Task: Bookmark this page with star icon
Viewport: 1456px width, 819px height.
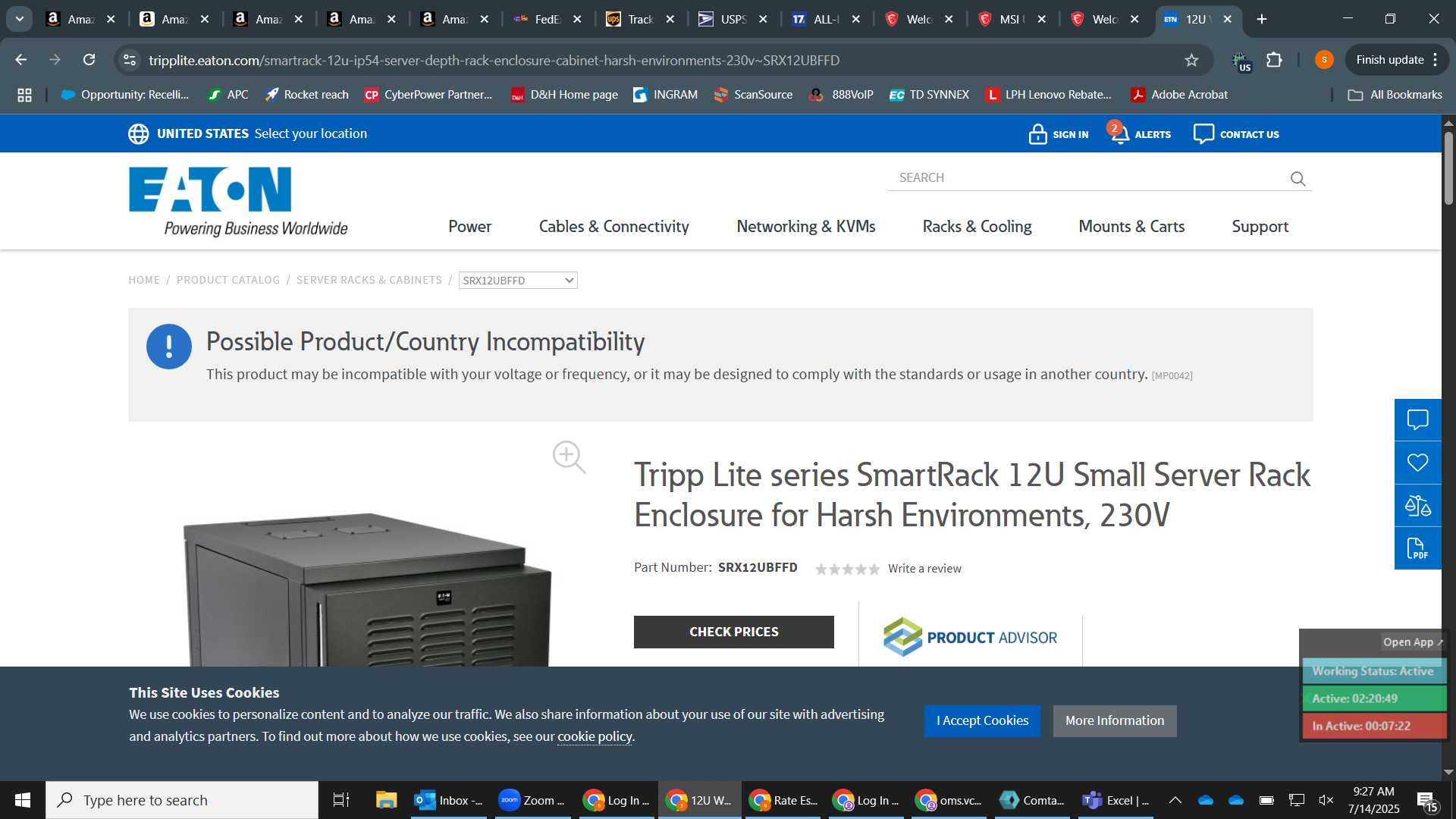Action: tap(1191, 60)
